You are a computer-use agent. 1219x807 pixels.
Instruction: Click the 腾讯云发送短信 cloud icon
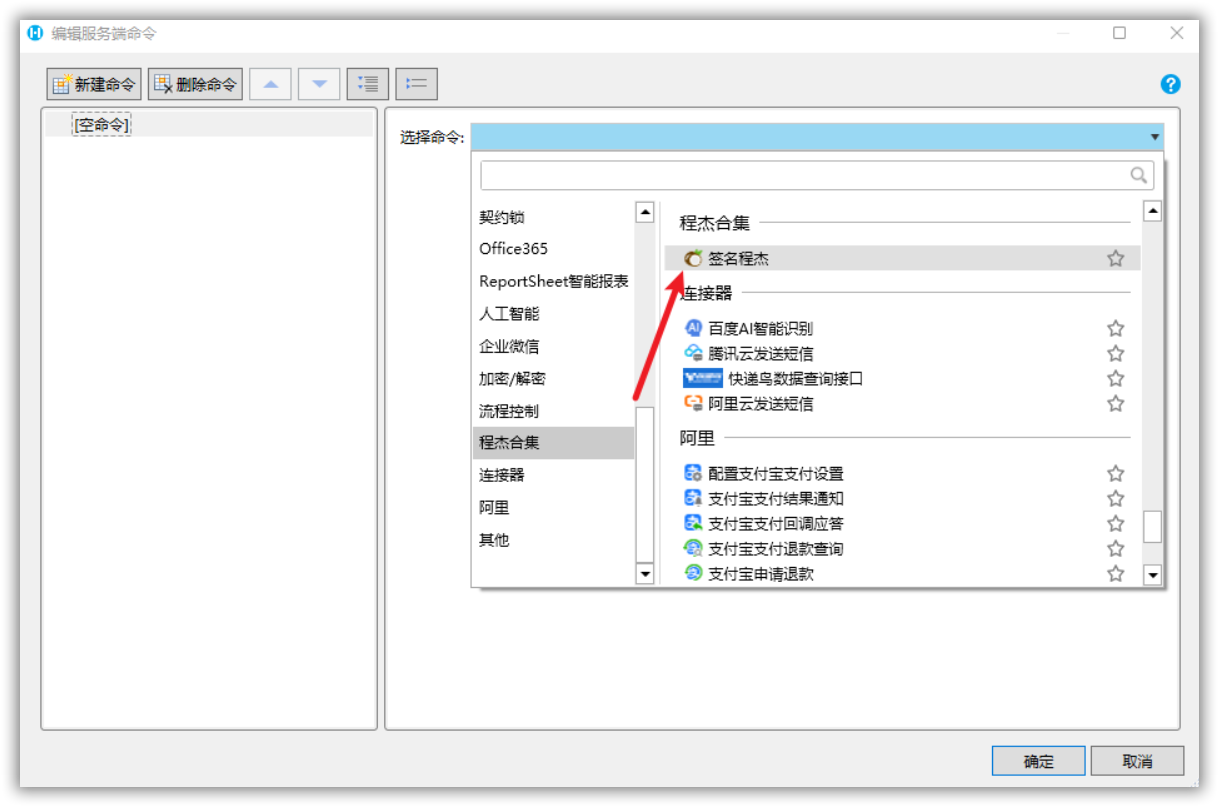coord(693,353)
